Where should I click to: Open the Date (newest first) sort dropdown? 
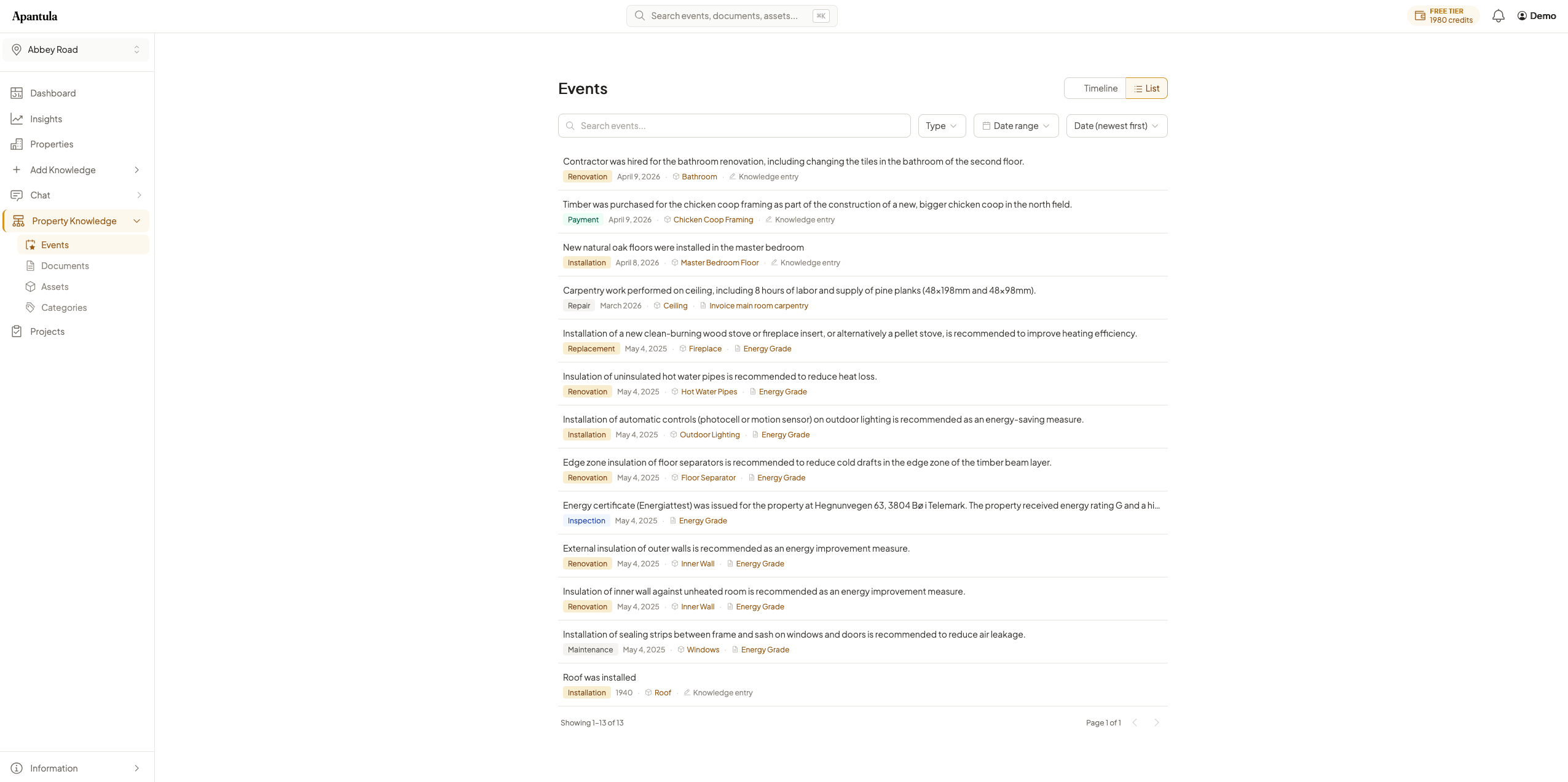click(1116, 126)
